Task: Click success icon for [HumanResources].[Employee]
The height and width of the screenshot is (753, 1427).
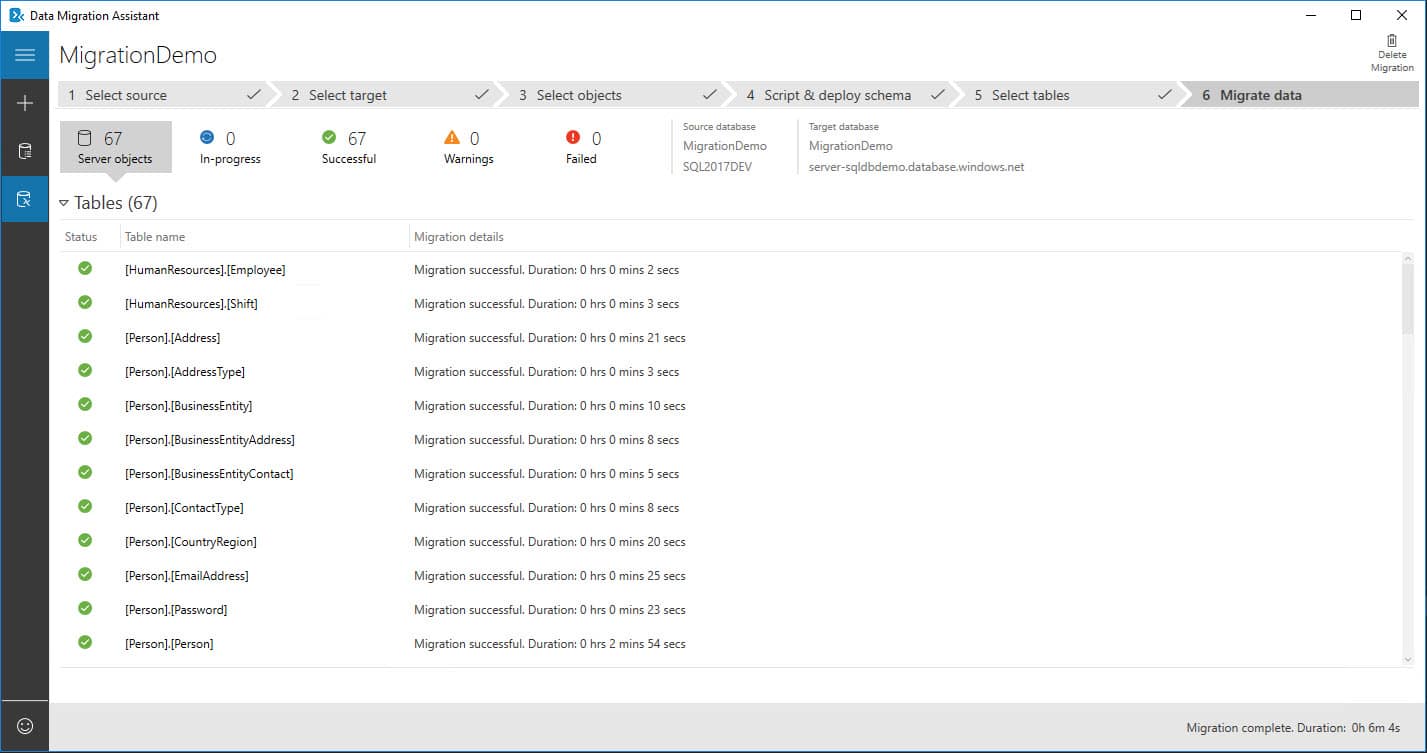Action: 85,268
